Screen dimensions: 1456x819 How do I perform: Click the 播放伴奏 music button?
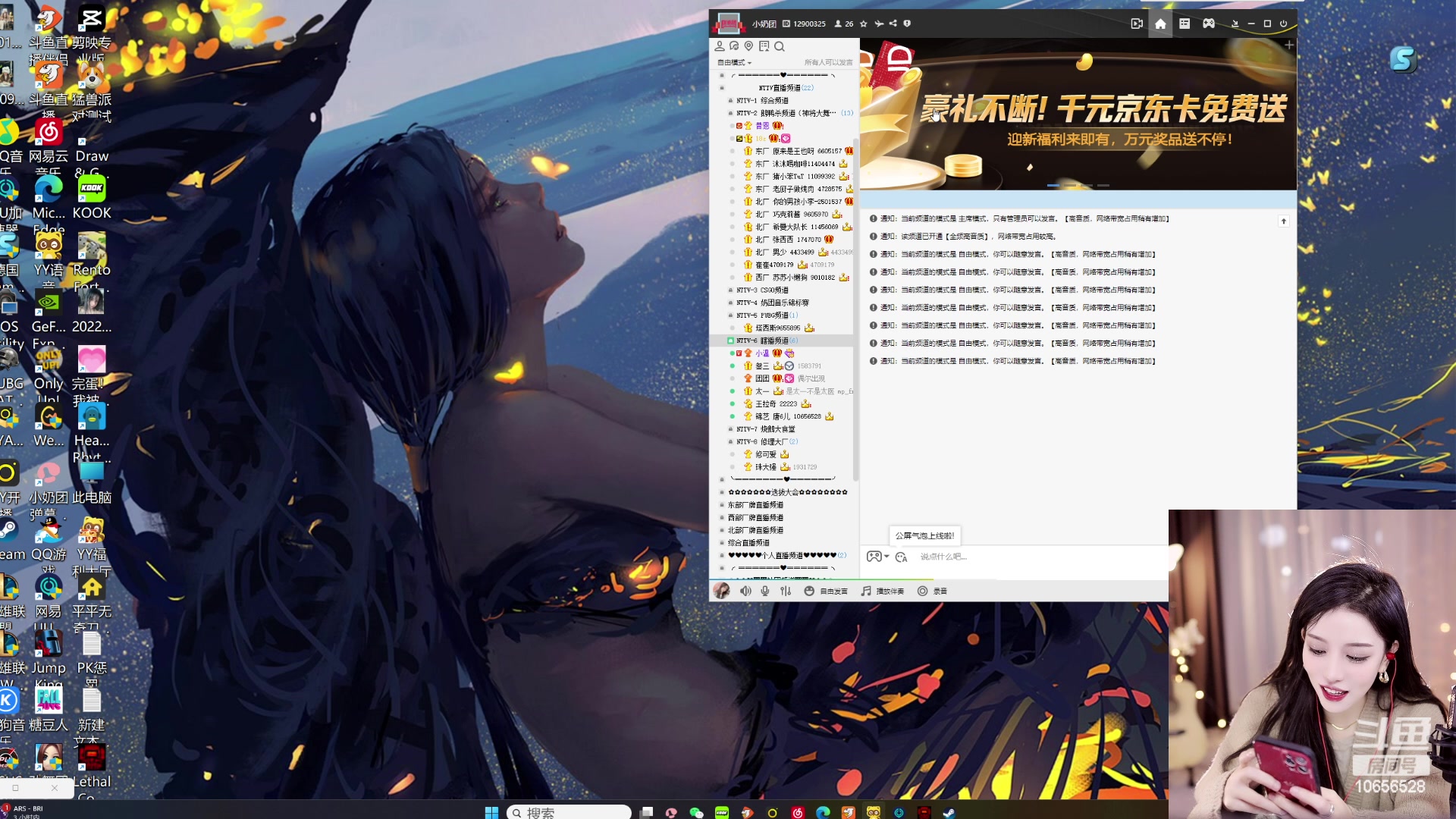point(883,591)
